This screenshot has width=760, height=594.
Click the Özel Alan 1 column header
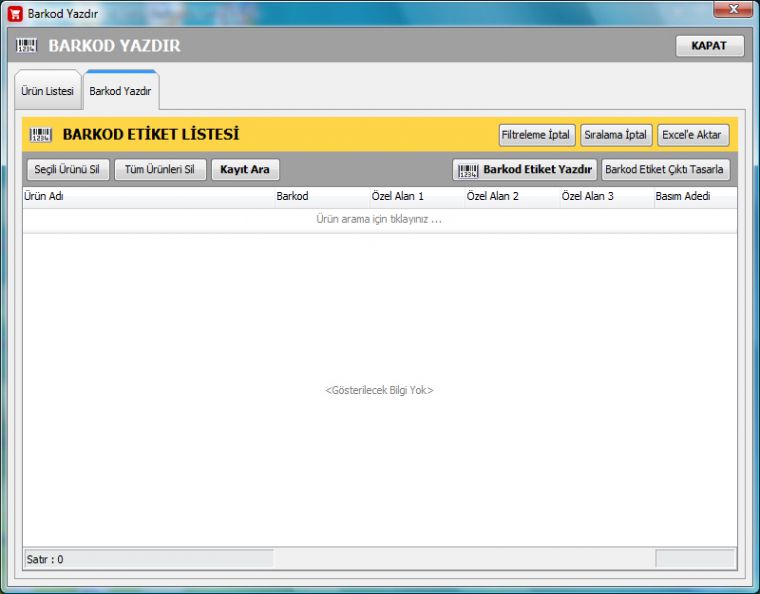[x=414, y=197]
